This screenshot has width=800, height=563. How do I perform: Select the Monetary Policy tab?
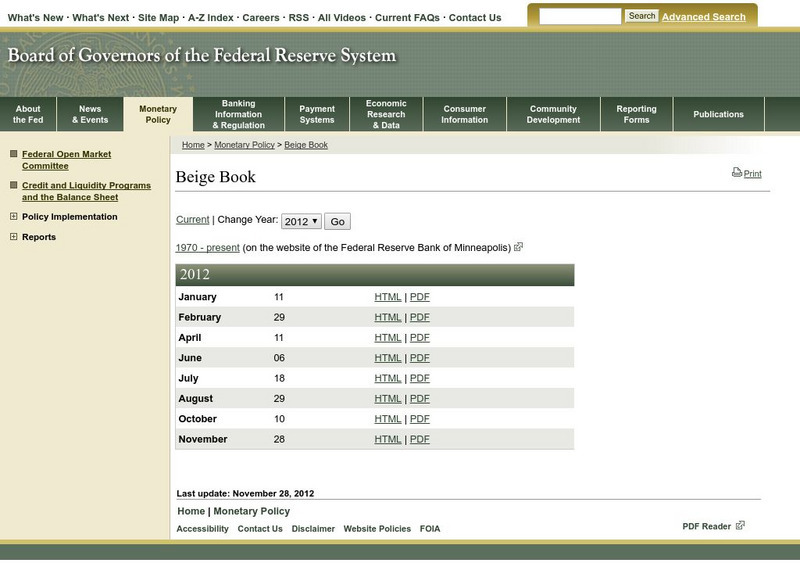tap(158, 114)
